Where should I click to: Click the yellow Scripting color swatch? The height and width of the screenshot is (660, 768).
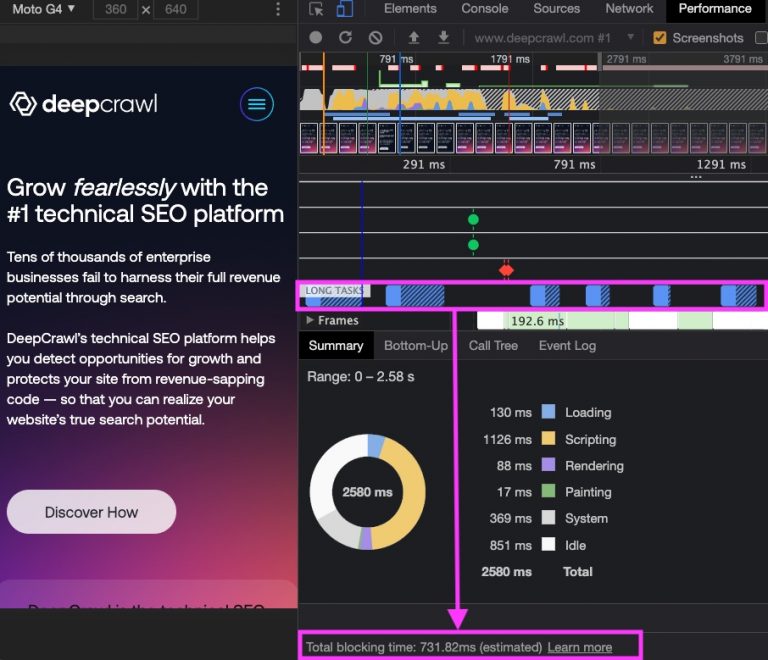click(x=548, y=438)
